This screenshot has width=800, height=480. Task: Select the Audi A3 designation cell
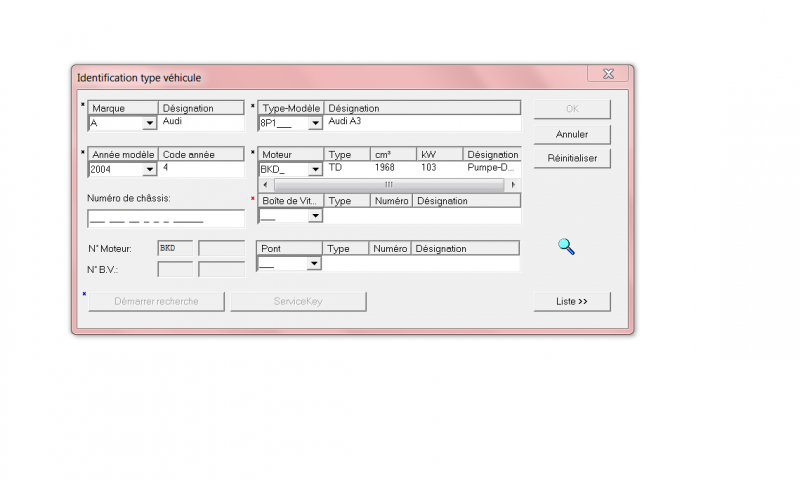tap(422, 122)
